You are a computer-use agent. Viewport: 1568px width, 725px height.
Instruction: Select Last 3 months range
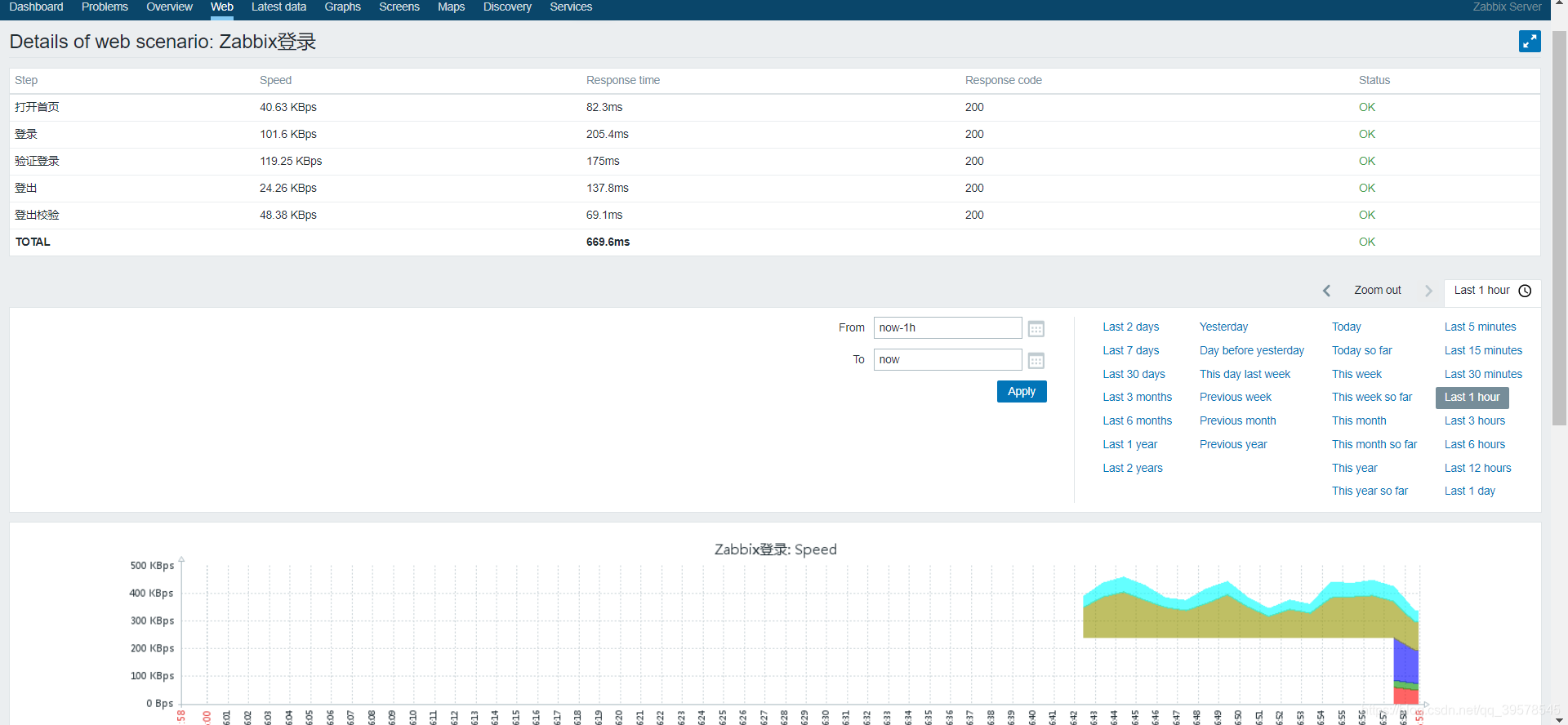tap(1137, 398)
